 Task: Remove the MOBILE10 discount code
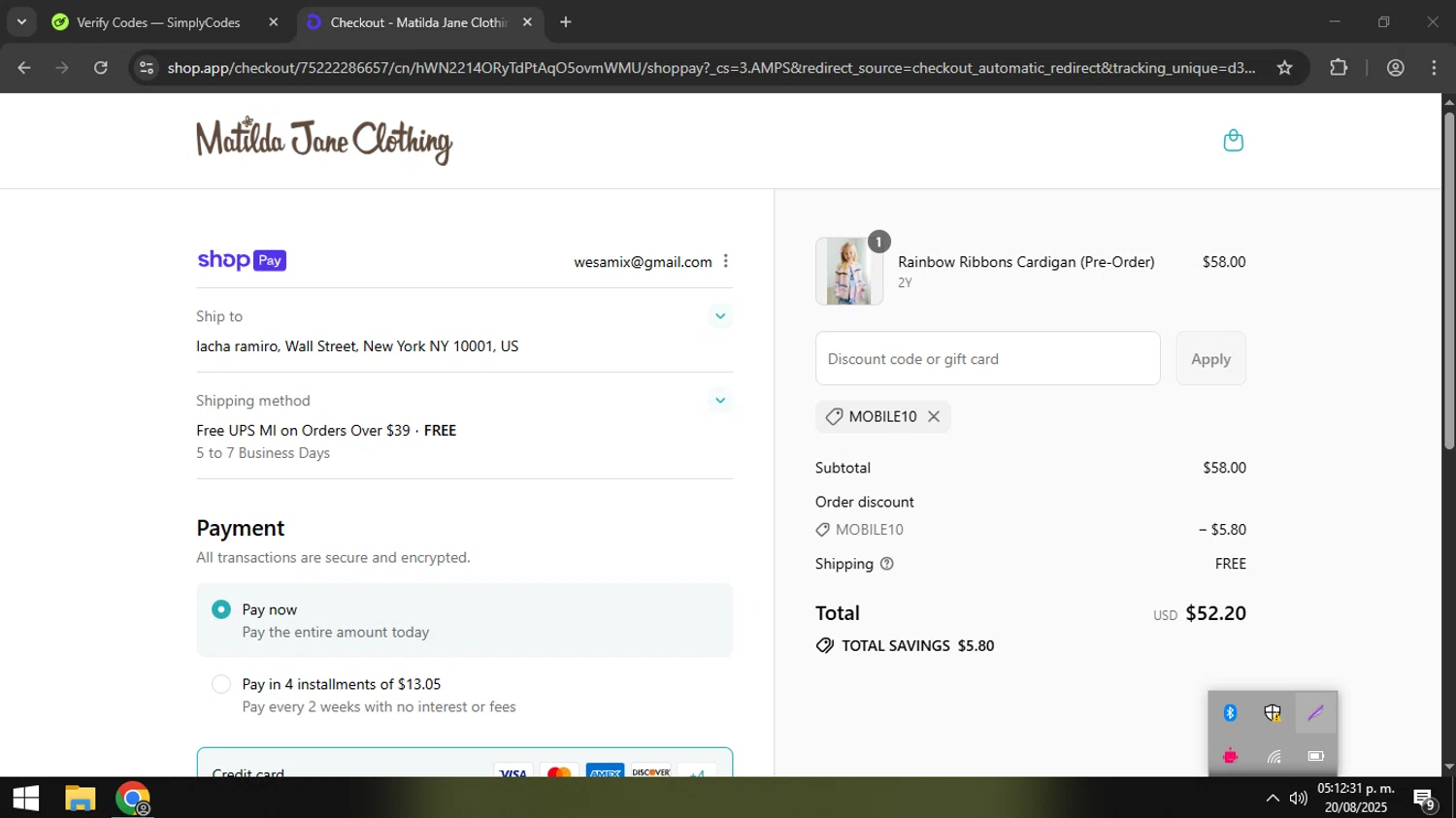point(934,416)
